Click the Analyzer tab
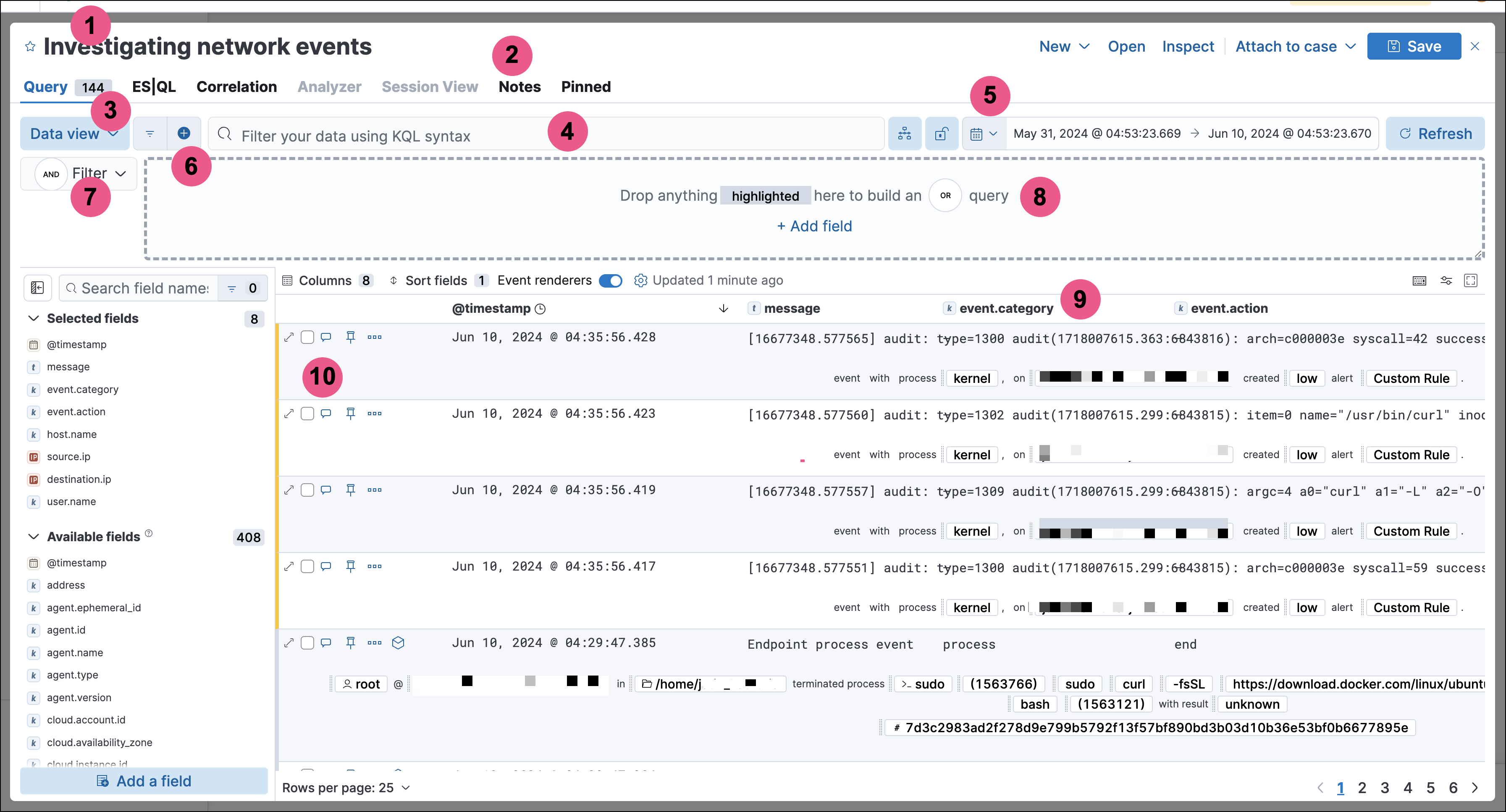Screen dimensions: 1506x812 click(x=329, y=86)
